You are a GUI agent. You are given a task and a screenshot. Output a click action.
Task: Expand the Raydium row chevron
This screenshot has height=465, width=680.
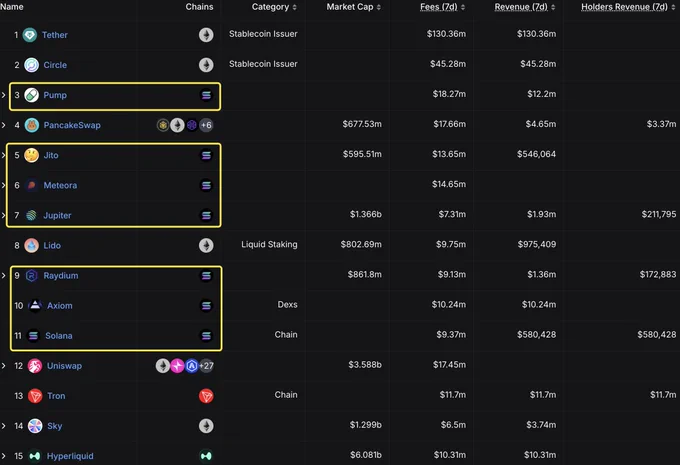click(x=3, y=275)
